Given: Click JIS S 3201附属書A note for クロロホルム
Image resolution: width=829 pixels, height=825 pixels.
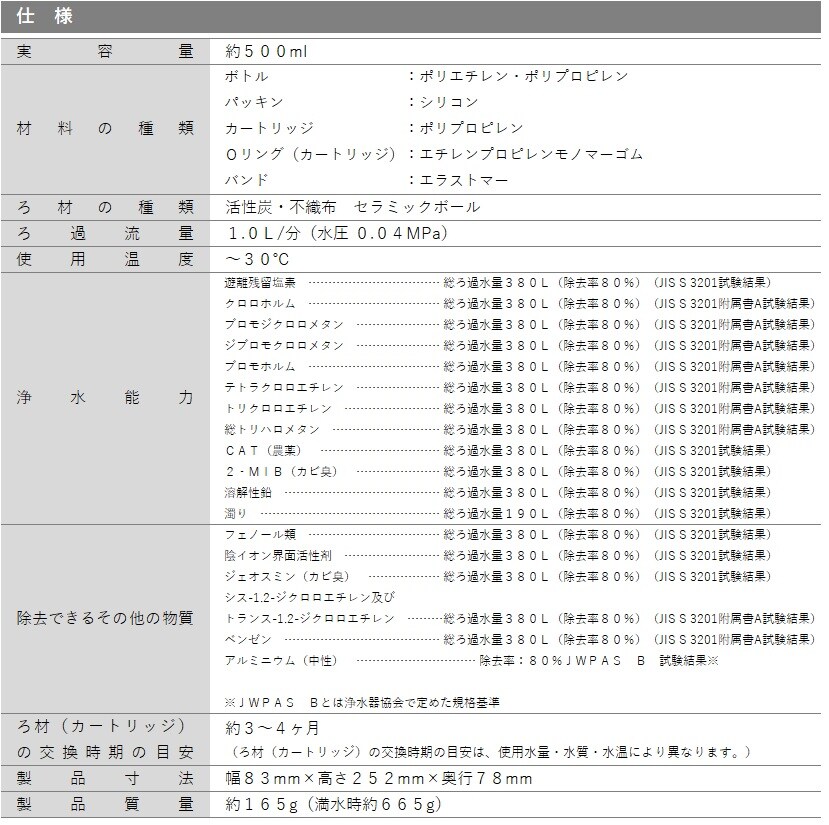Looking at the screenshot, I should [x=734, y=304].
